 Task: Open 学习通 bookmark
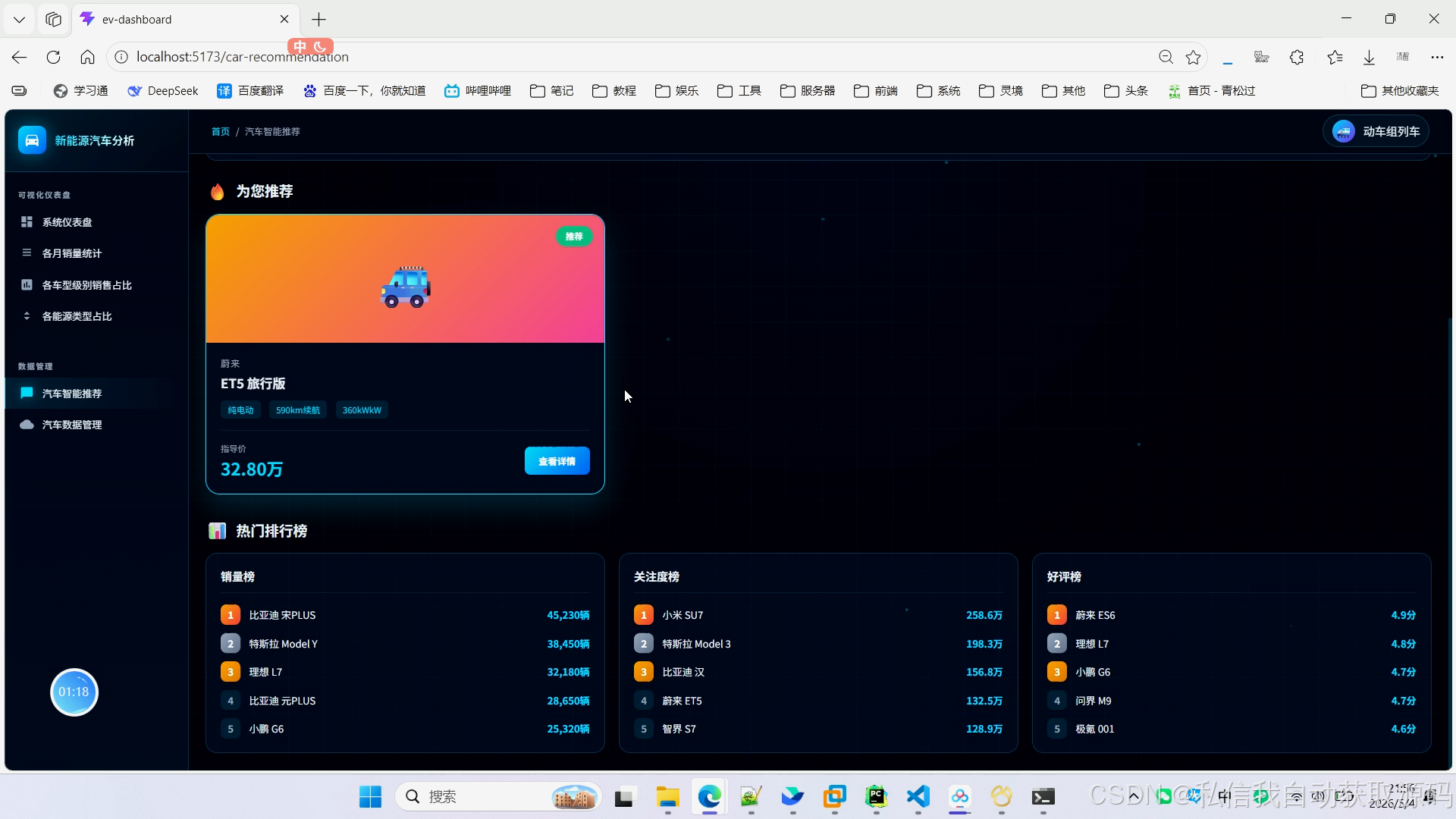pos(80,91)
